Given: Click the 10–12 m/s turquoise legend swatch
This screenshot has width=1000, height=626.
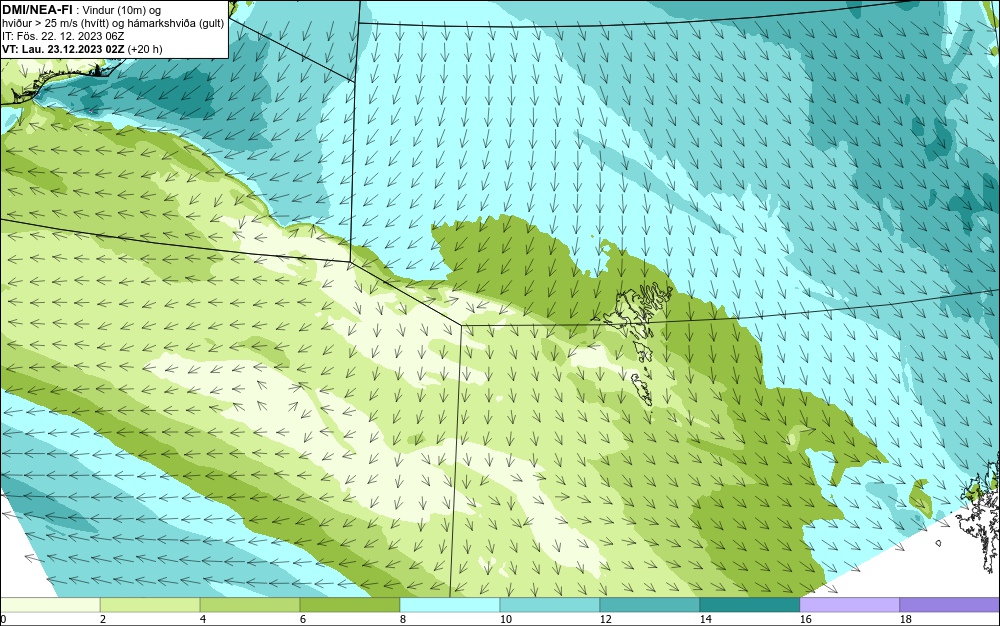Looking at the screenshot, I should [550, 605].
